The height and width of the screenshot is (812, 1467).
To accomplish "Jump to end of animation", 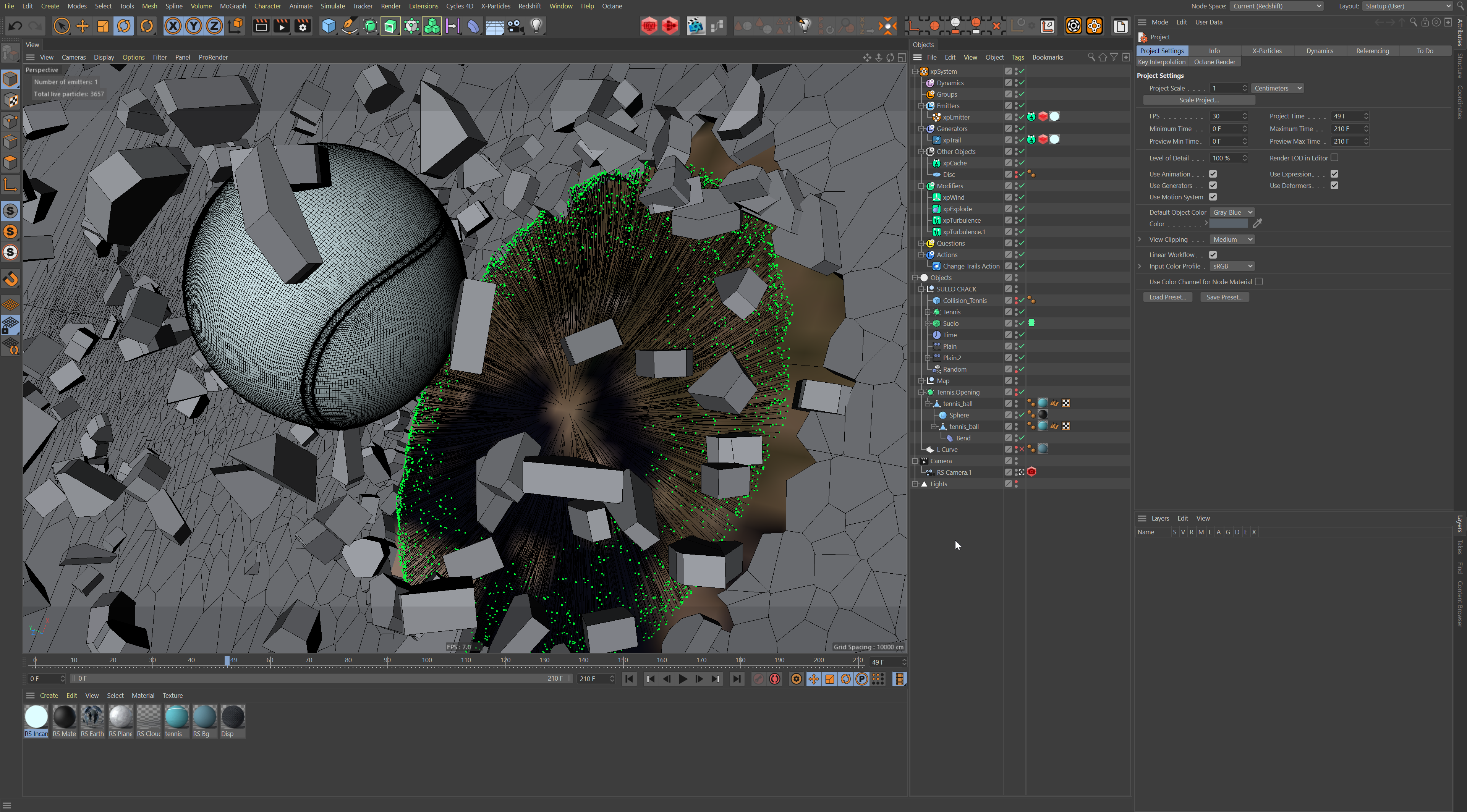I will [736, 679].
